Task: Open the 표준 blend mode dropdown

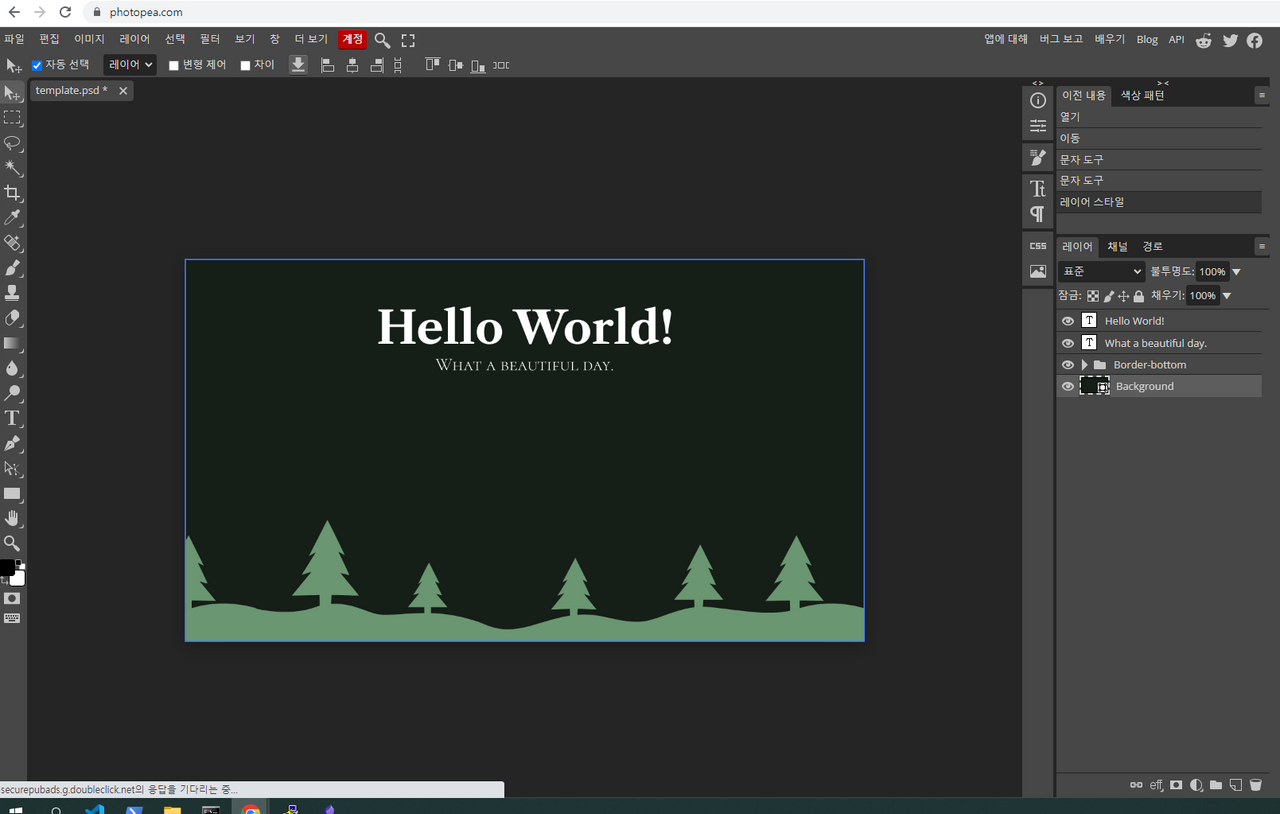Action: 1101,271
